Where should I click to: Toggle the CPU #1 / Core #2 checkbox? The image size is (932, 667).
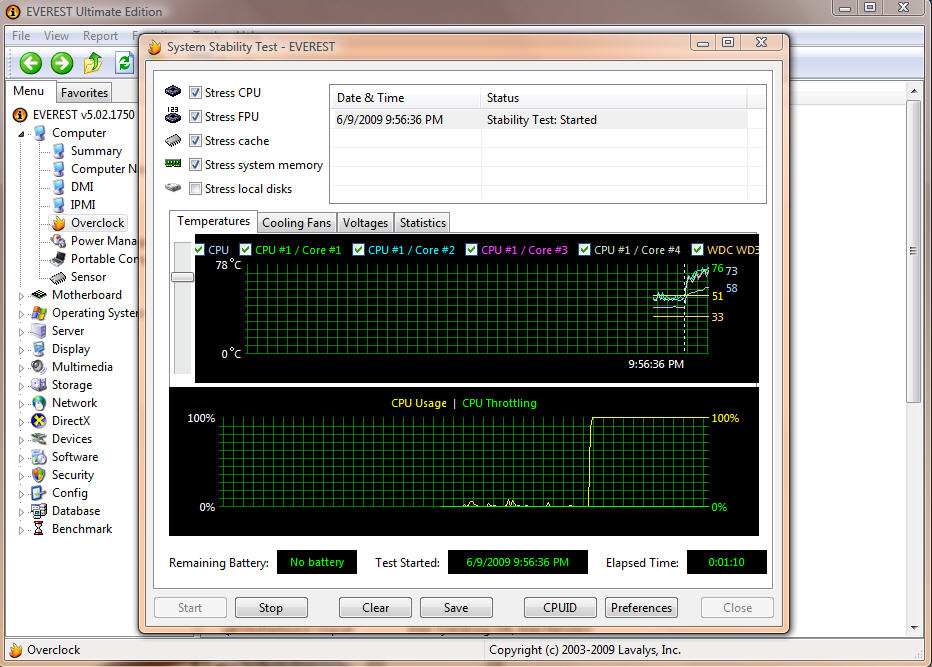358,250
